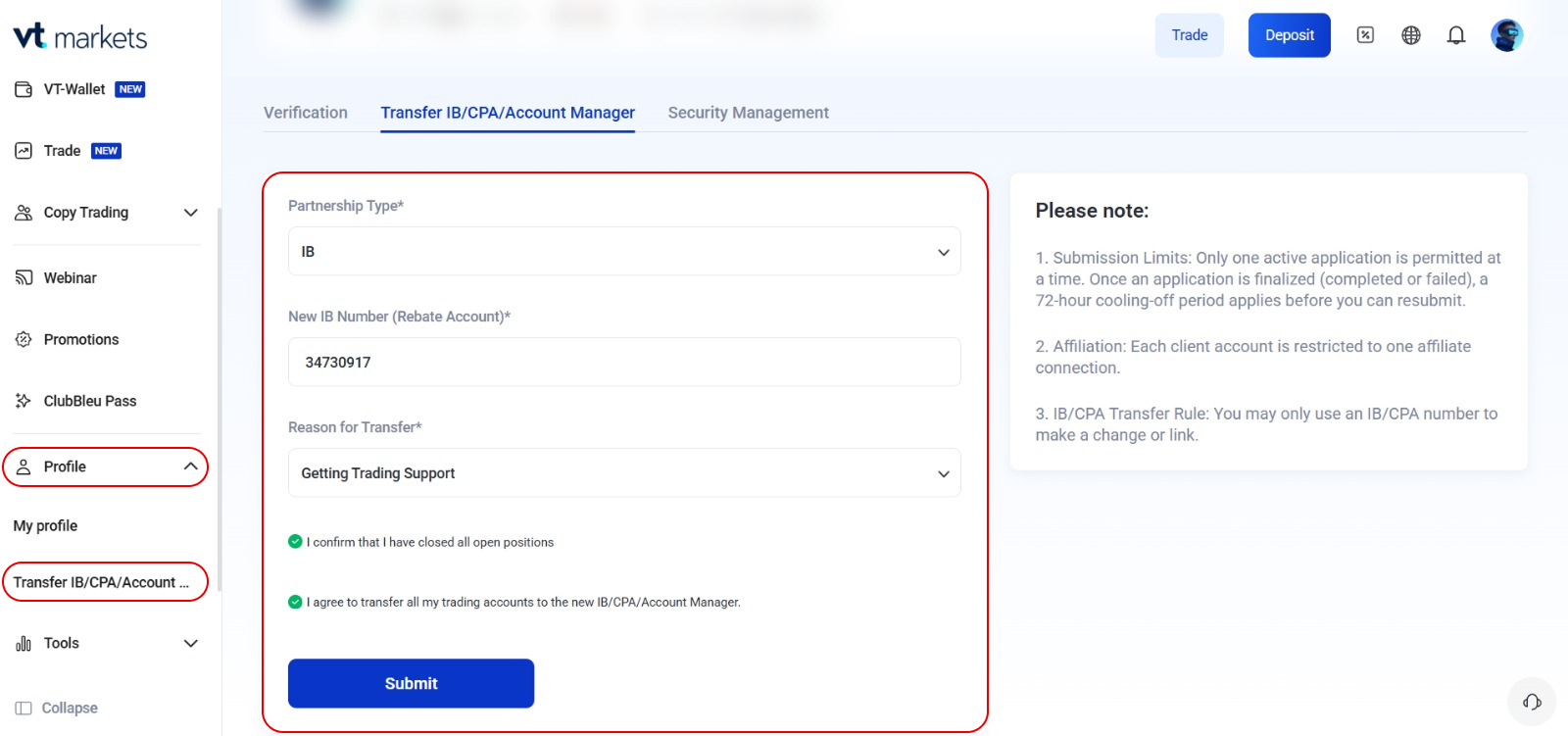Viewport: 1568px width, 736px height.
Task: Open the ClubBleu Pass menu item
Action: (x=90, y=401)
